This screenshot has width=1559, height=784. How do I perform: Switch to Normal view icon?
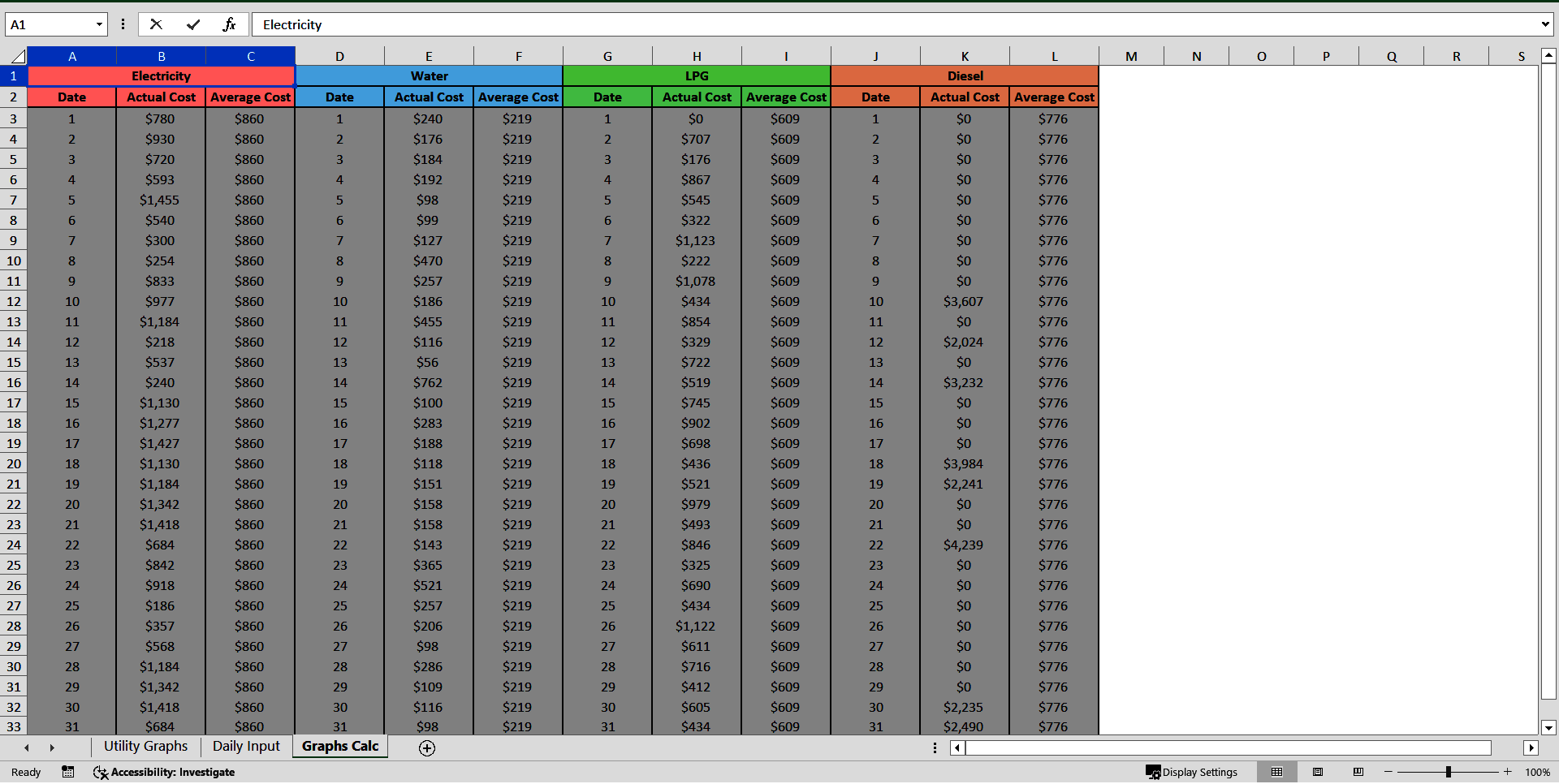click(1276, 772)
